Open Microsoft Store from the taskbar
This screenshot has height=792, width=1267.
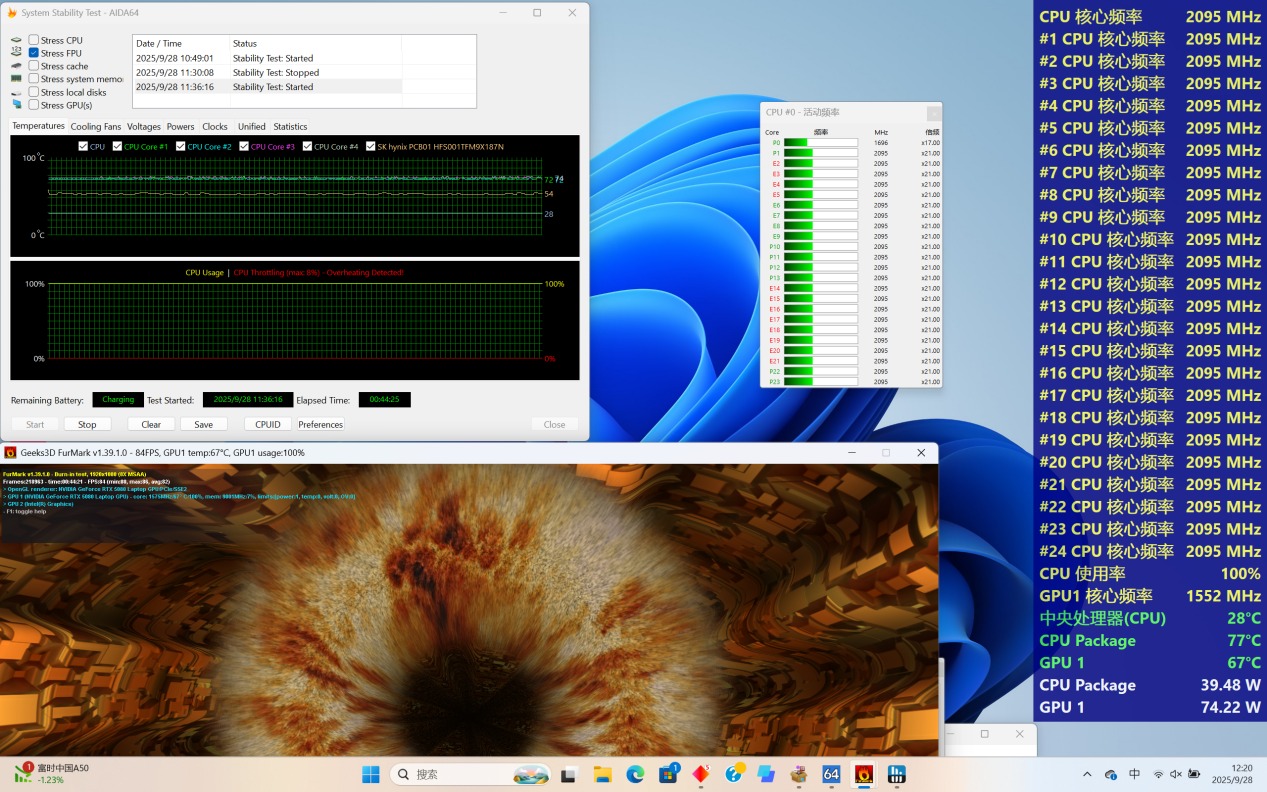(x=668, y=774)
